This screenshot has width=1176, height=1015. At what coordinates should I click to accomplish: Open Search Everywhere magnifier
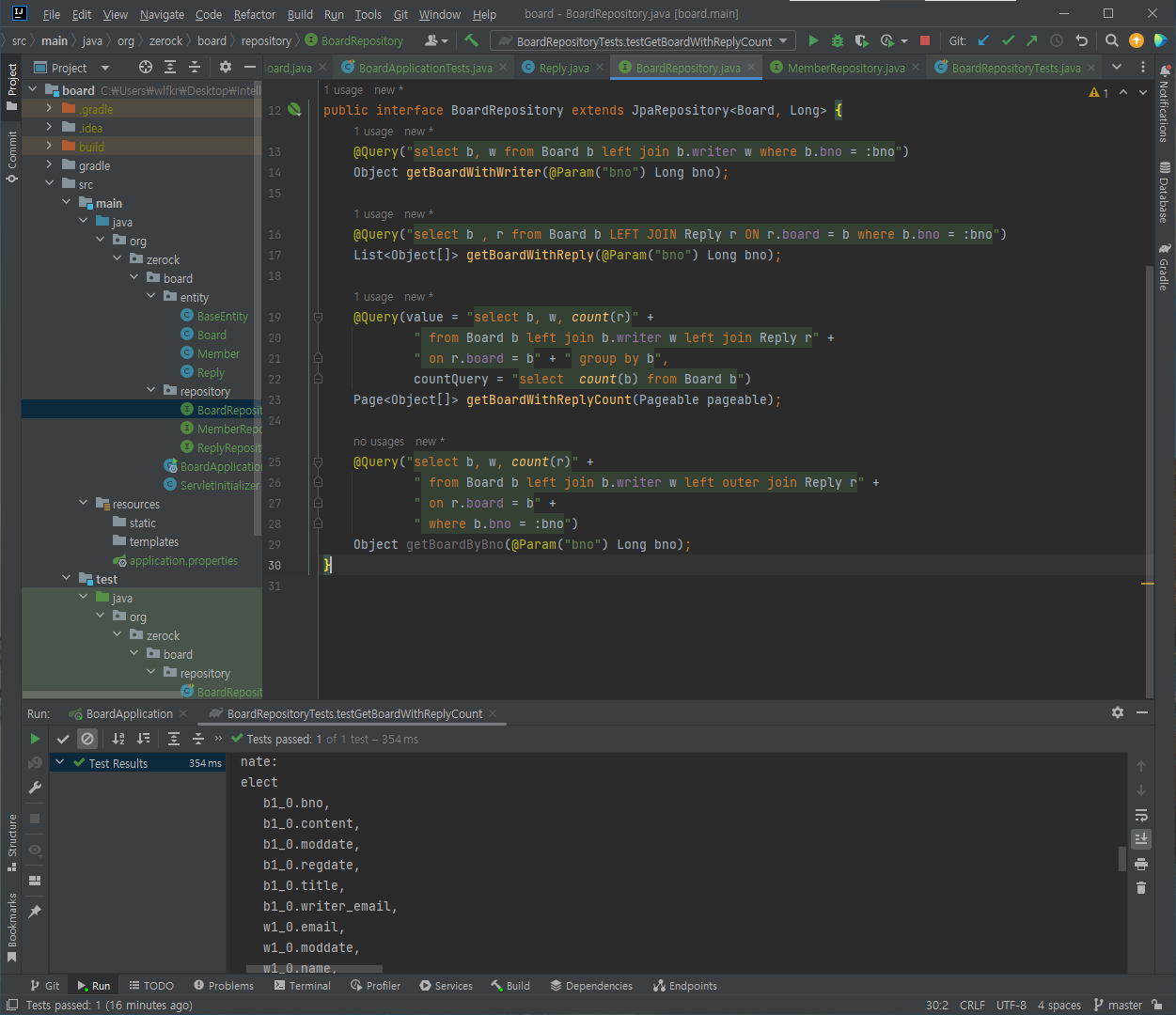1111,40
